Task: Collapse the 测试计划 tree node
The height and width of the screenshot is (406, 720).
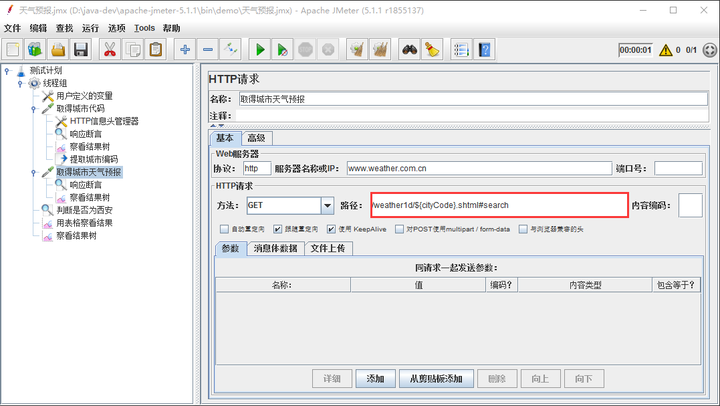Action: click(7, 71)
